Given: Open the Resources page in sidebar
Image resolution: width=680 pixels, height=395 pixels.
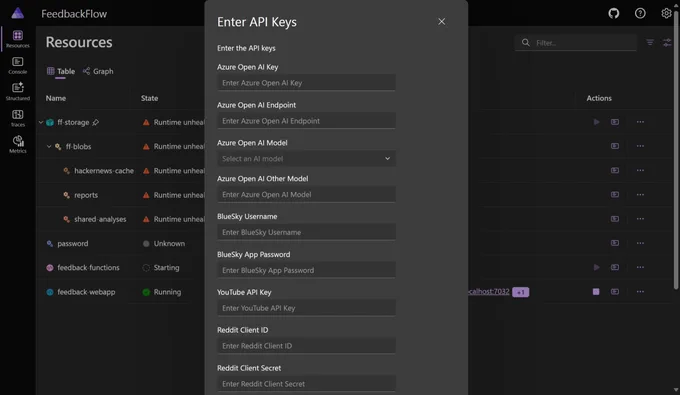Looking at the screenshot, I should [18, 39].
